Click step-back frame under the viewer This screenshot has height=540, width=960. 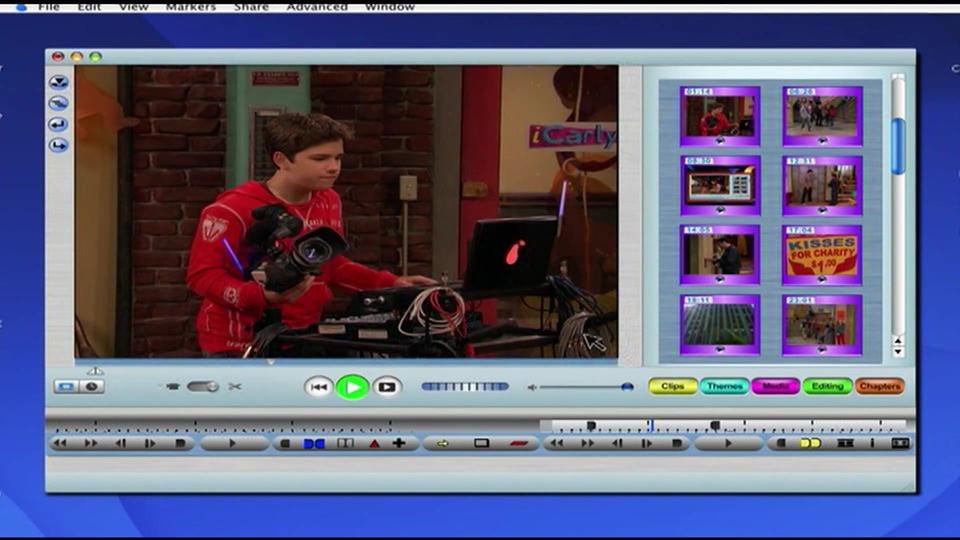pyautogui.click(x=121, y=443)
